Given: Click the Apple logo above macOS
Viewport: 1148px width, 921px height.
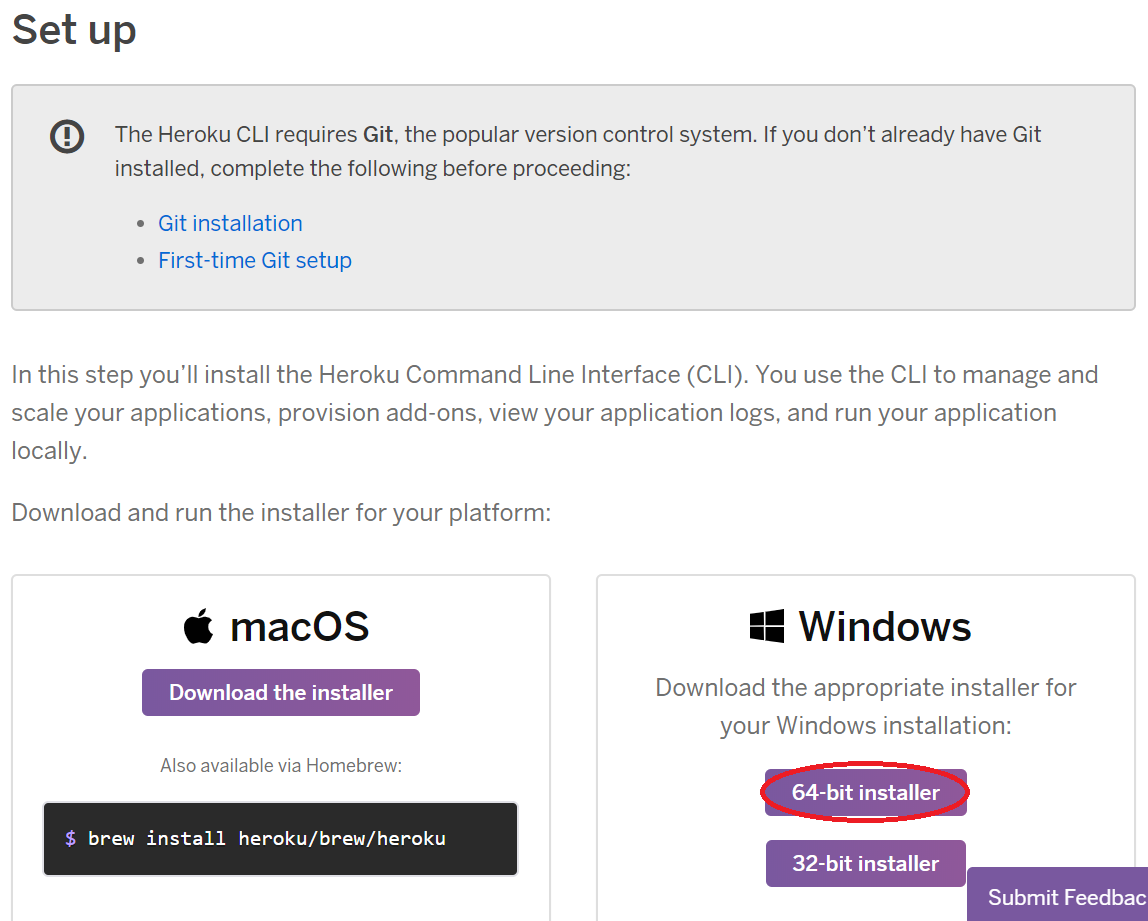Looking at the screenshot, I should 201,625.
